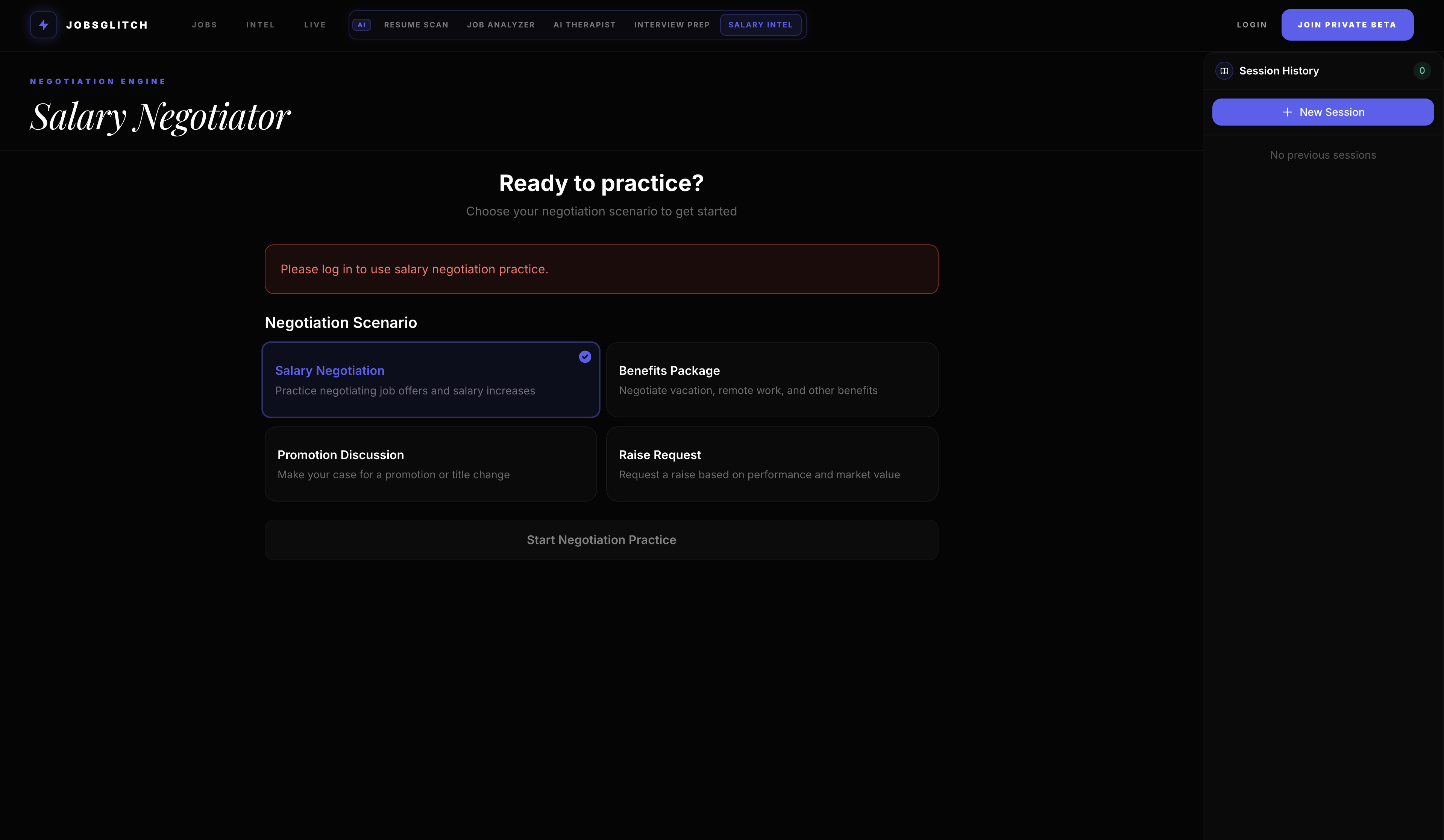Click the Join Private Beta button
Screen dimensions: 1444x840
1347,25
